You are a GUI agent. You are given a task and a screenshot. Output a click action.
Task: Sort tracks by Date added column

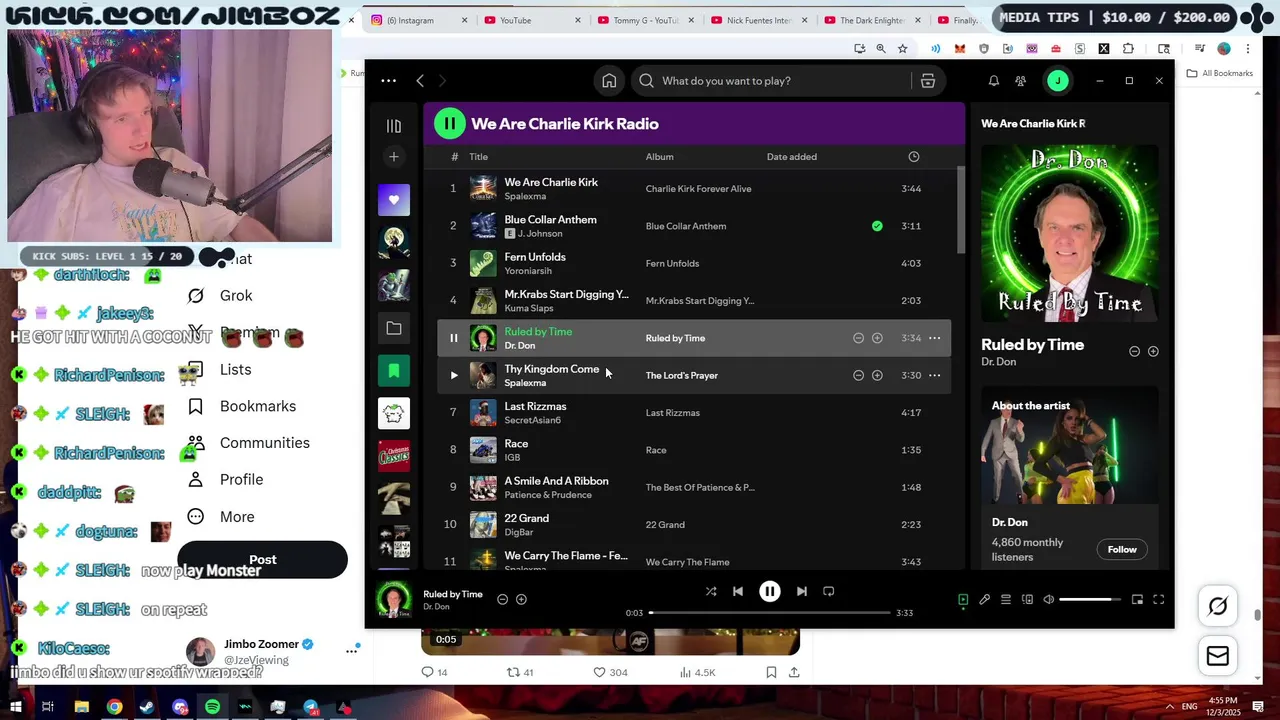(x=791, y=157)
